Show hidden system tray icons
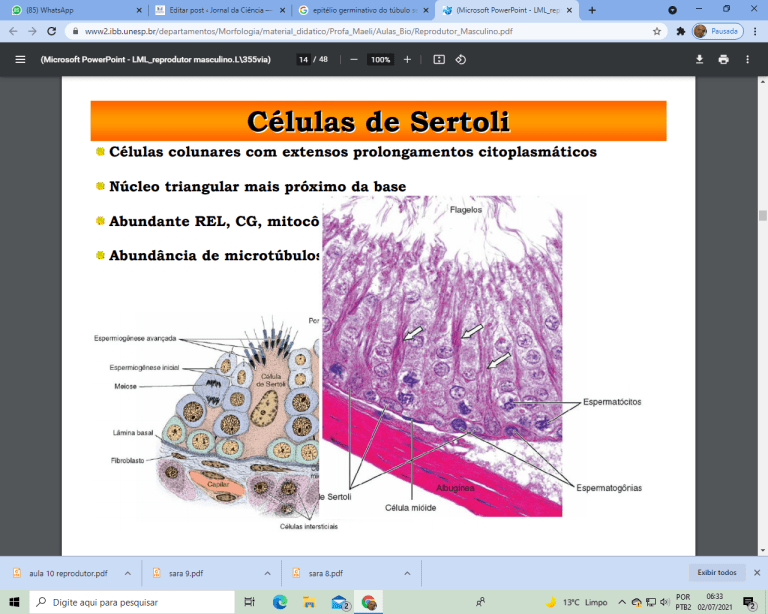The width and height of the screenshot is (768, 614). tap(622, 602)
